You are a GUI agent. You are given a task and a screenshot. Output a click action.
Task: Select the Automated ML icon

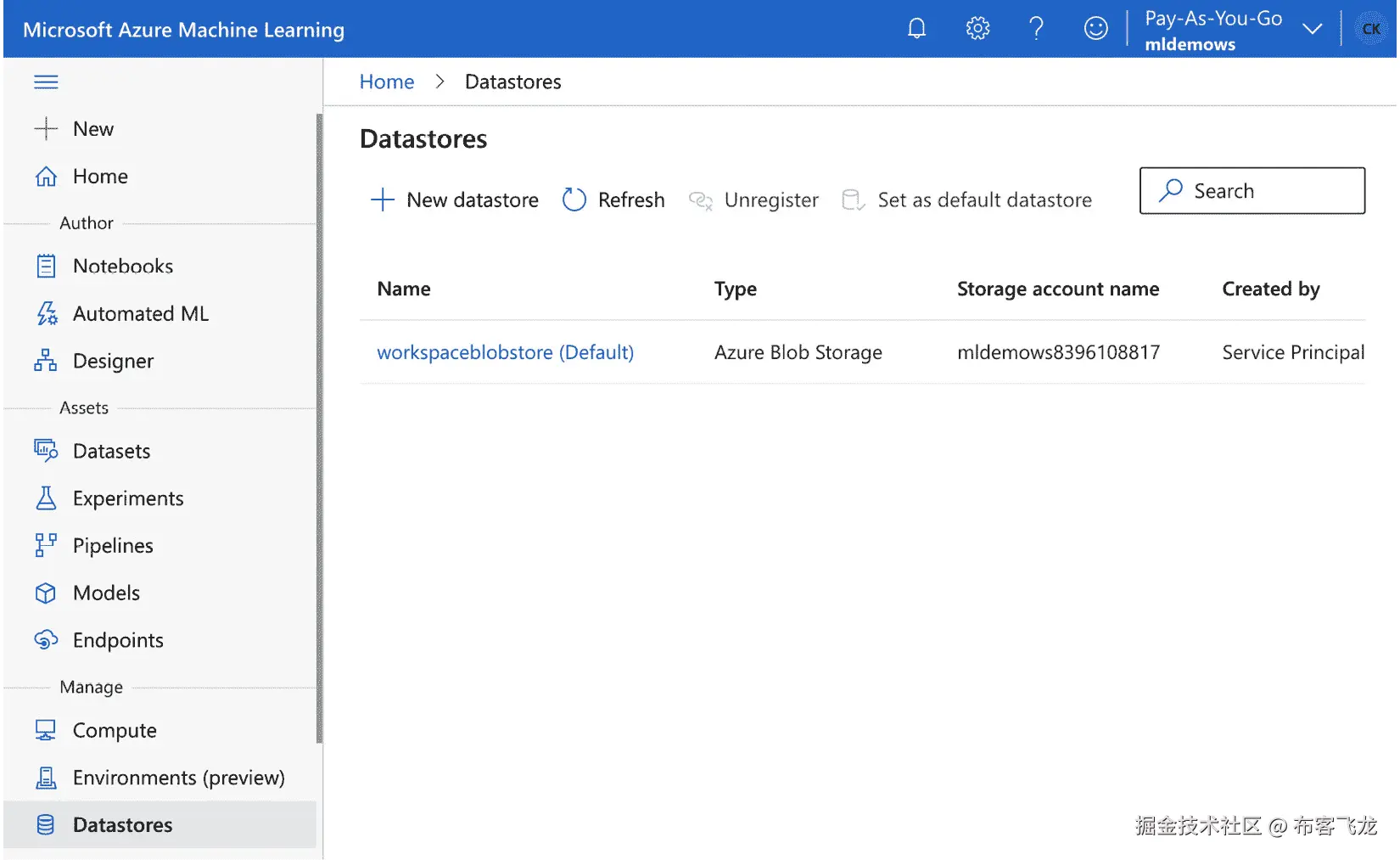coord(47,313)
